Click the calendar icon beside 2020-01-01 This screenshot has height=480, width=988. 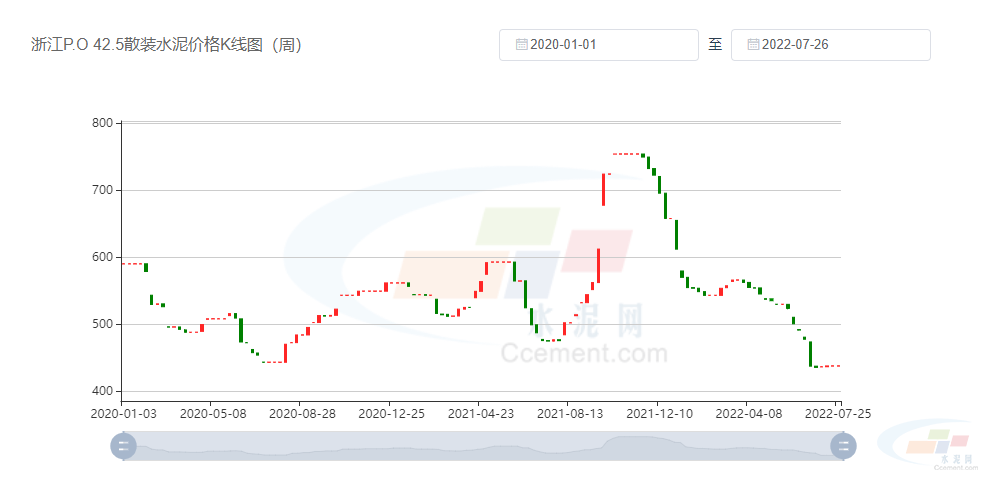(521, 44)
